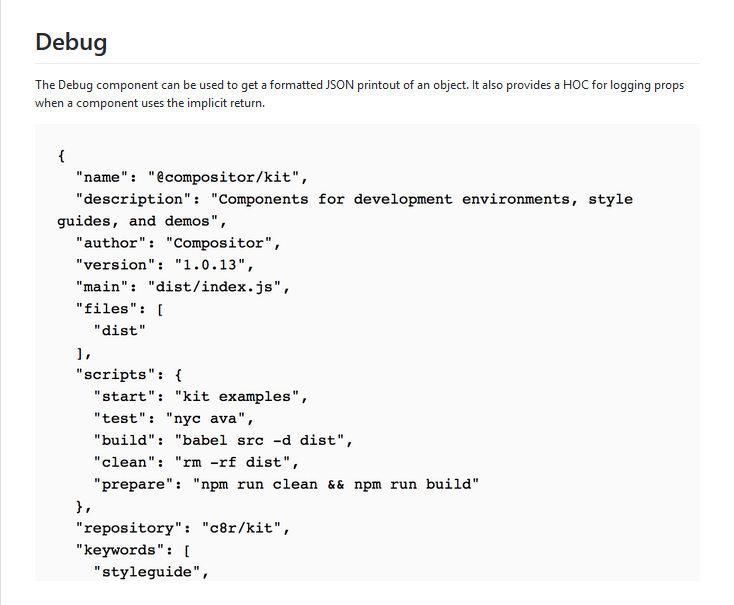Click the Debug heading
734x605 pixels.
click(x=71, y=43)
